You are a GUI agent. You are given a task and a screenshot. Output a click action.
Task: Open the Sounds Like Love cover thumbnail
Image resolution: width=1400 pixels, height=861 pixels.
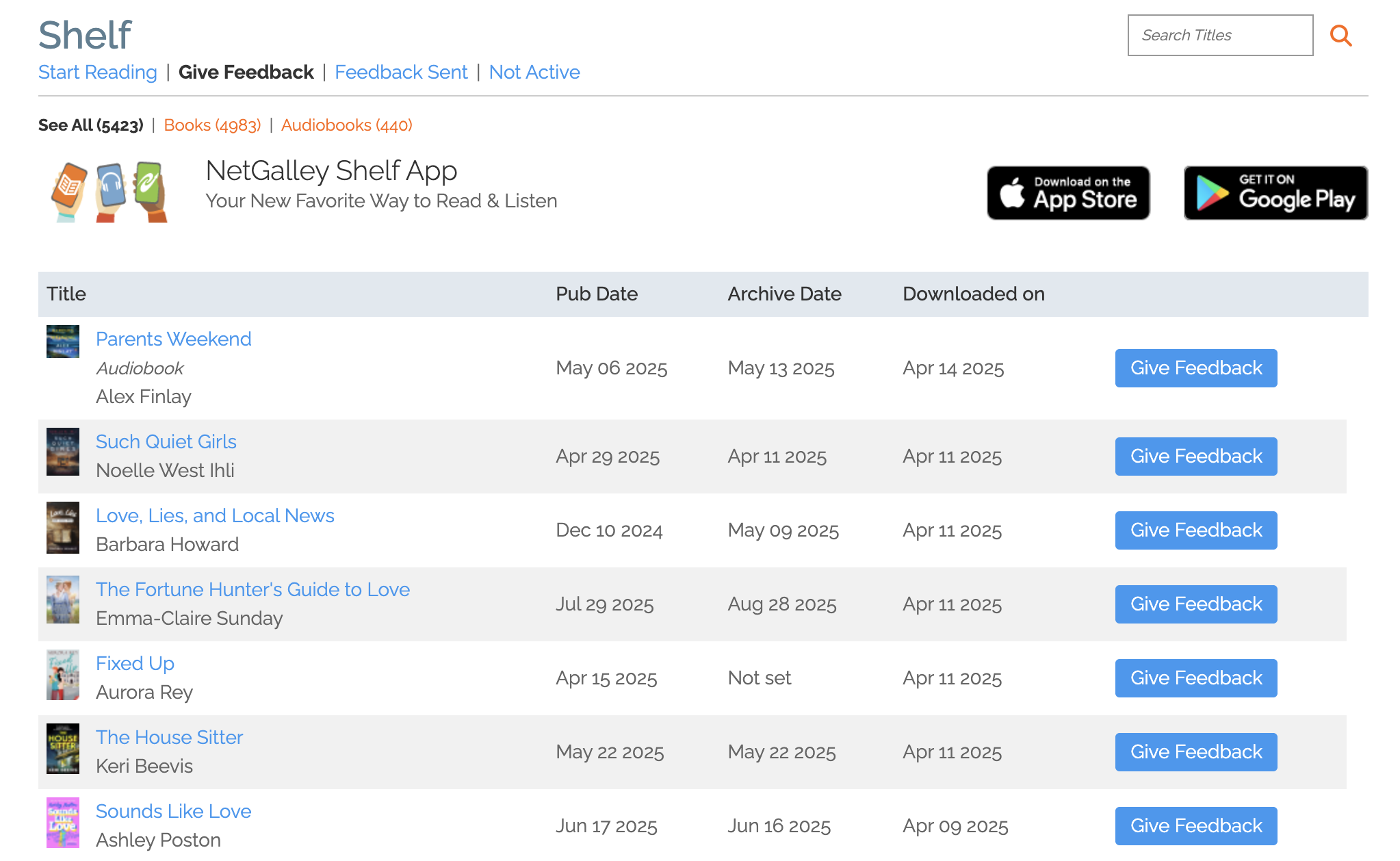(x=63, y=823)
